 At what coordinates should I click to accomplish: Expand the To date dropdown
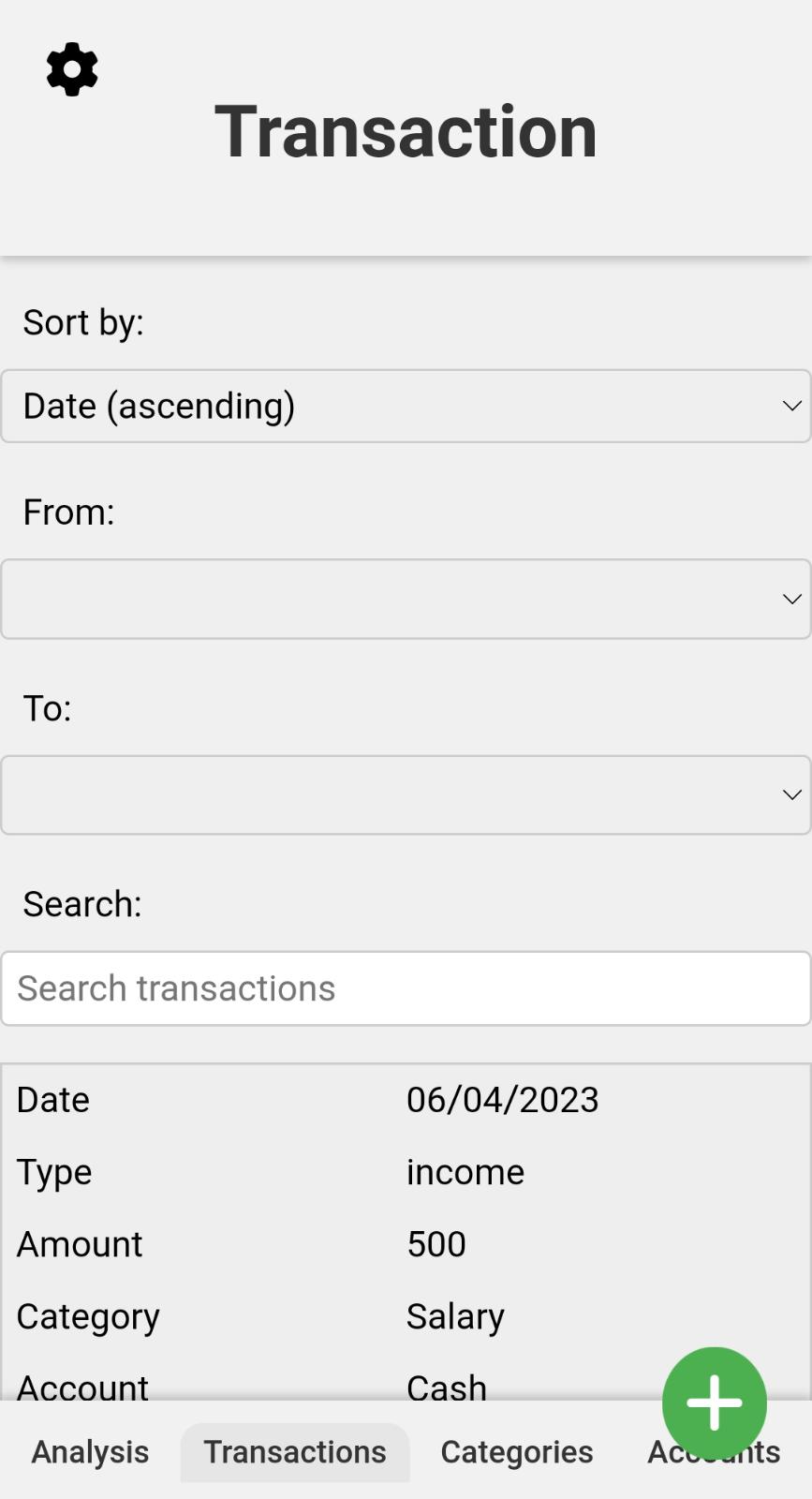click(x=406, y=795)
